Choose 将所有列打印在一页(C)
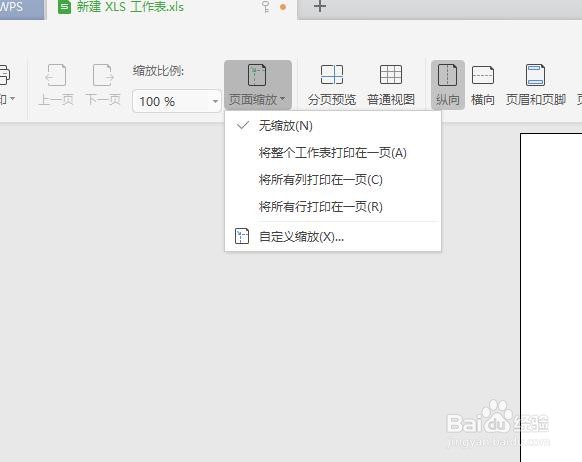Image resolution: width=582 pixels, height=462 pixels. click(333, 180)
